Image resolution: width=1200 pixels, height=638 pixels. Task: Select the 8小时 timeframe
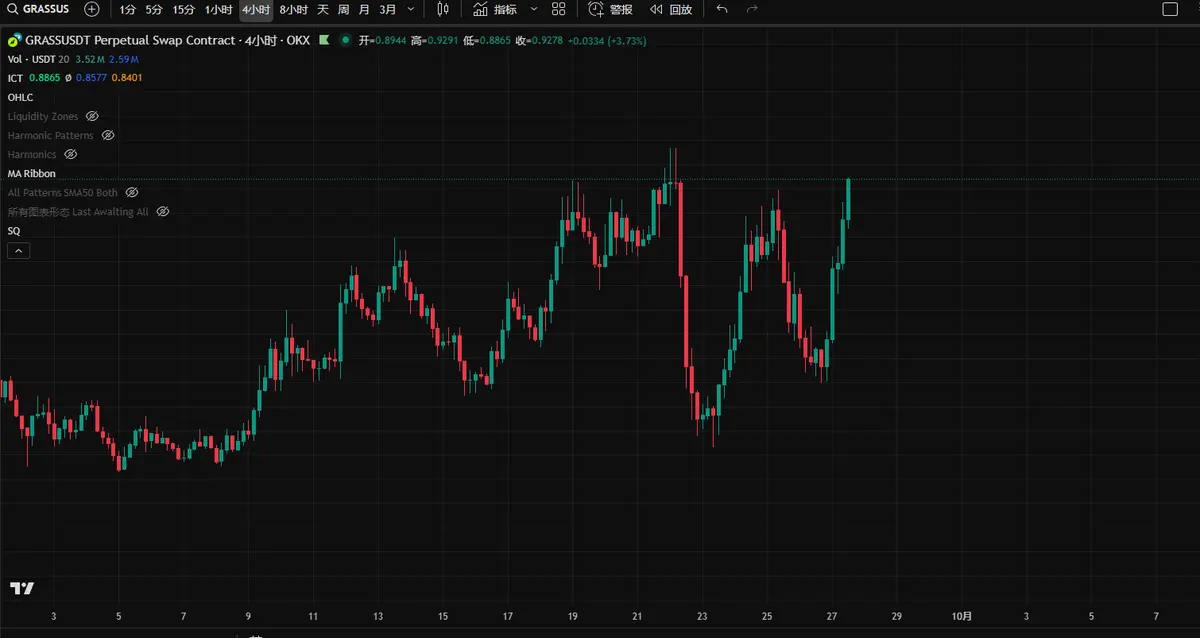point(293,9)
